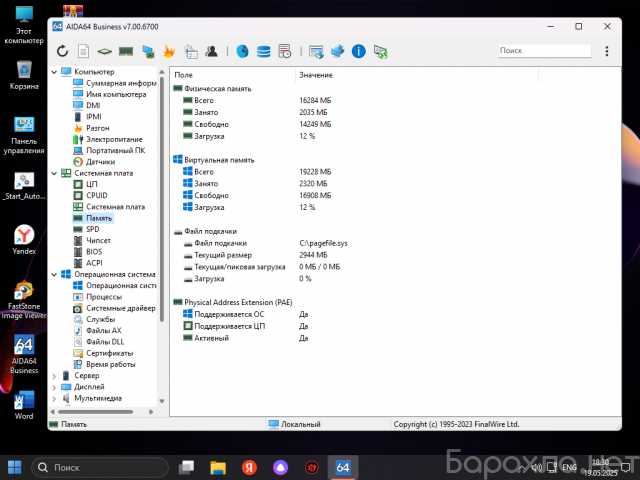Click the memory module toolbar icon
This screenshot has height=480, width=640.
(126, 51)
